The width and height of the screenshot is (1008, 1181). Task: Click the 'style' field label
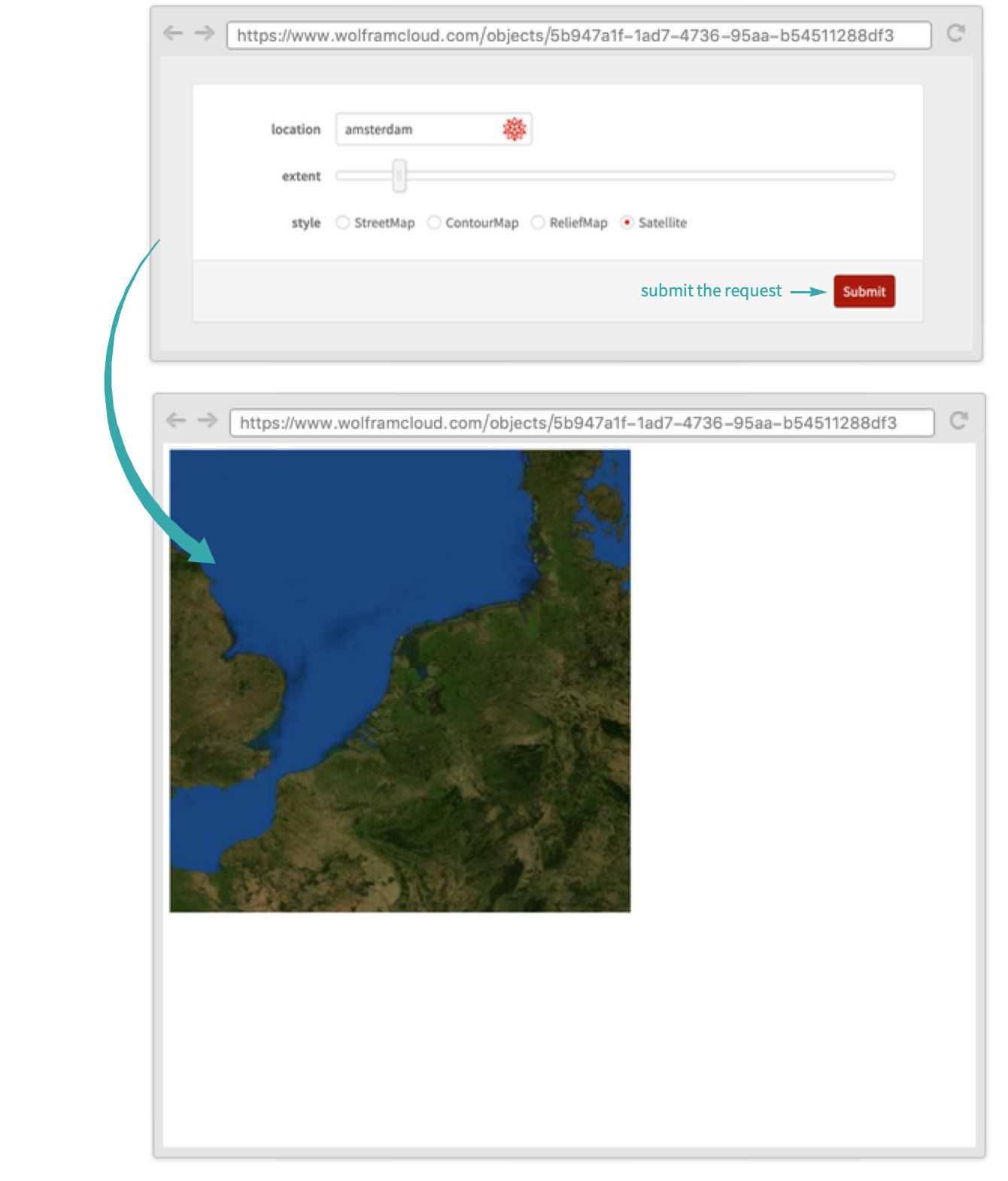(x=306, y=223)
